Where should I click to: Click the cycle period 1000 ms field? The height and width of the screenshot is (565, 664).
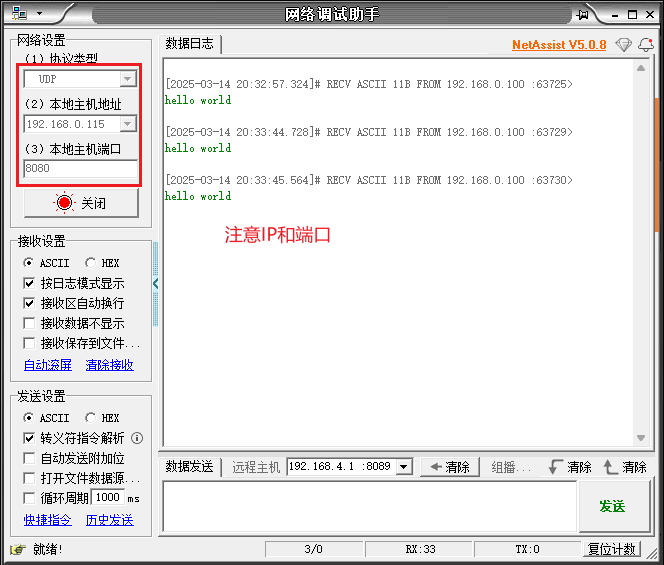click(x=108, y=497)
